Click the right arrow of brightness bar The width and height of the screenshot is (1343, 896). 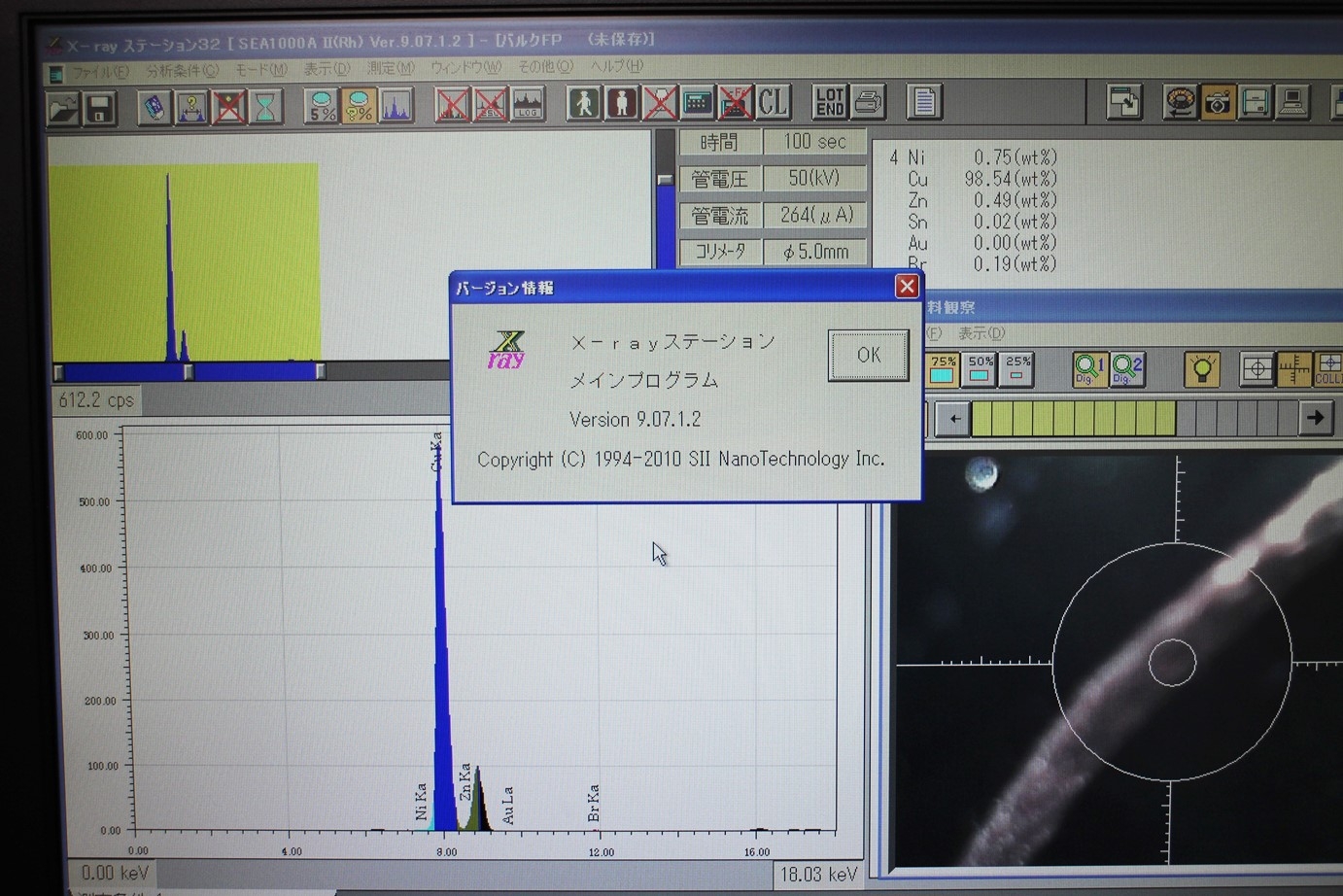[1316, 418]
